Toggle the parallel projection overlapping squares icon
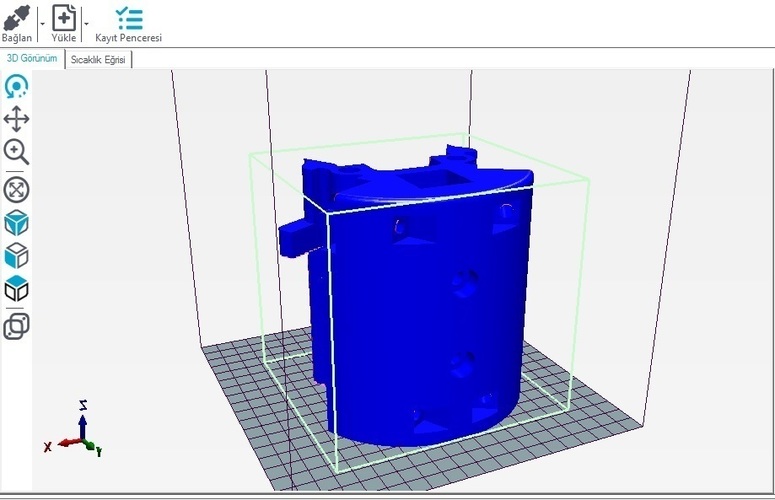Screen dimensions: 775x500 (16, 326)
